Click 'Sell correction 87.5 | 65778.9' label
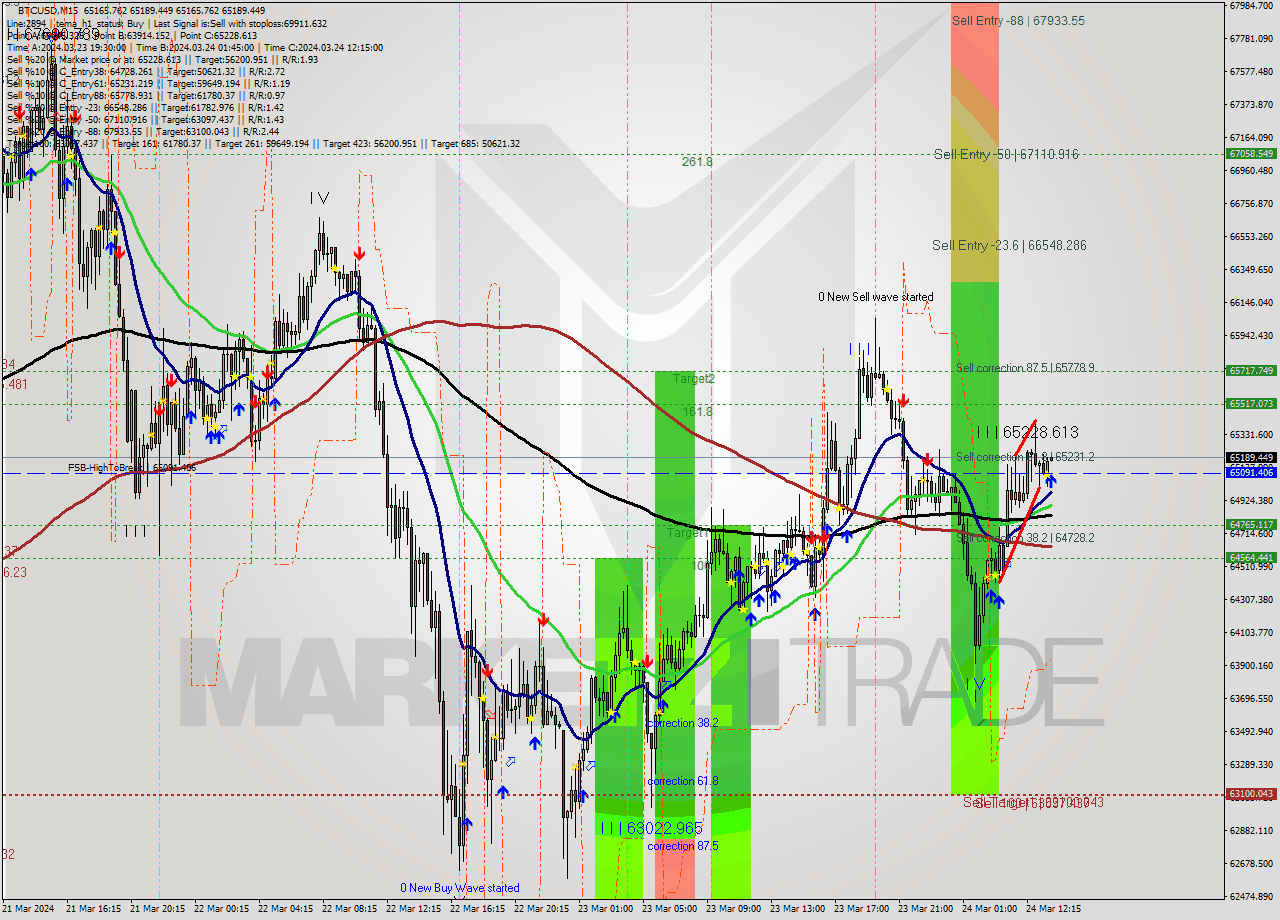Viewport: 1280px width, 920px height. tap(1025, 368)
